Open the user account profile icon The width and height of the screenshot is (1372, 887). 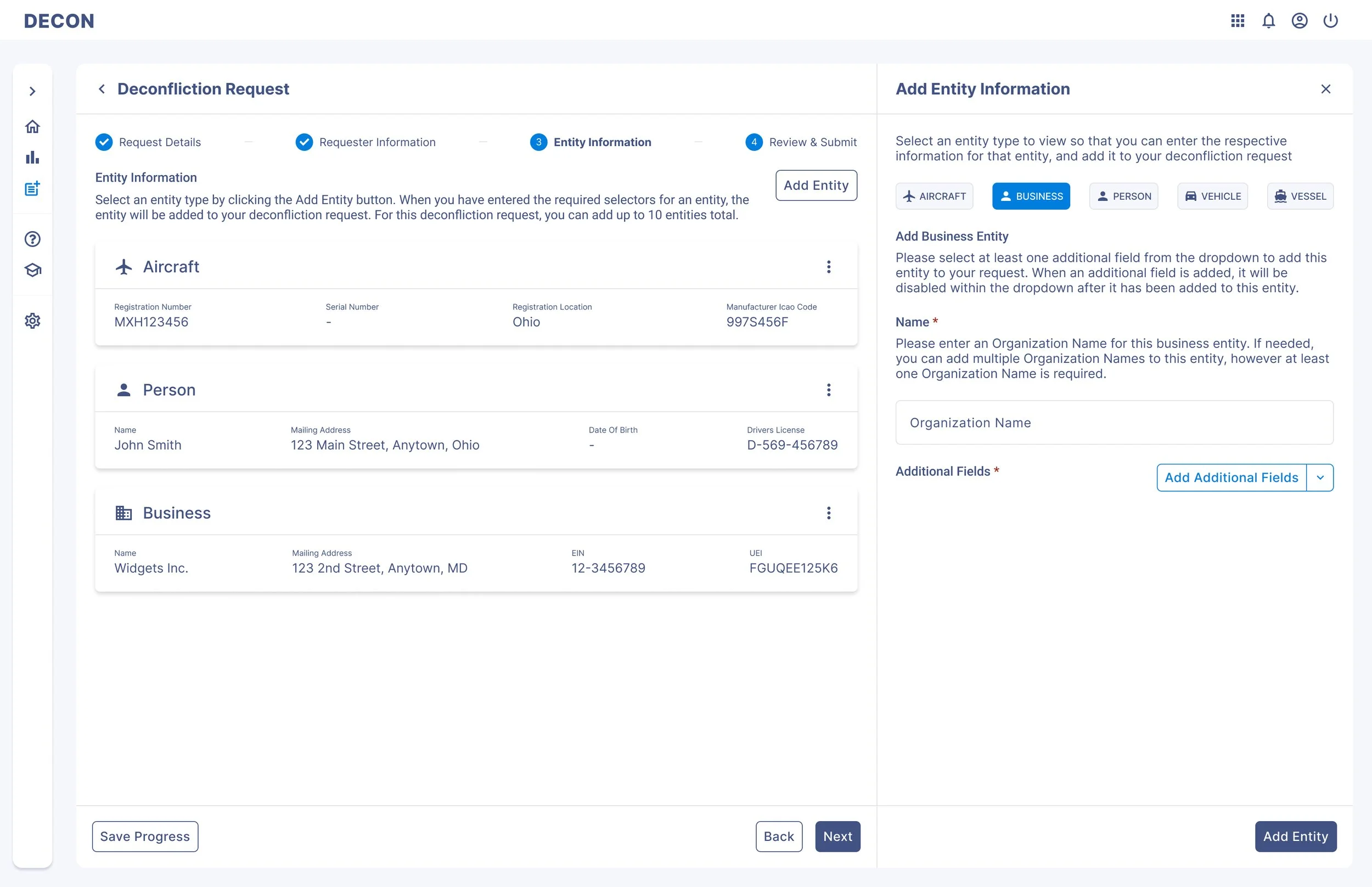[1300, 21]
